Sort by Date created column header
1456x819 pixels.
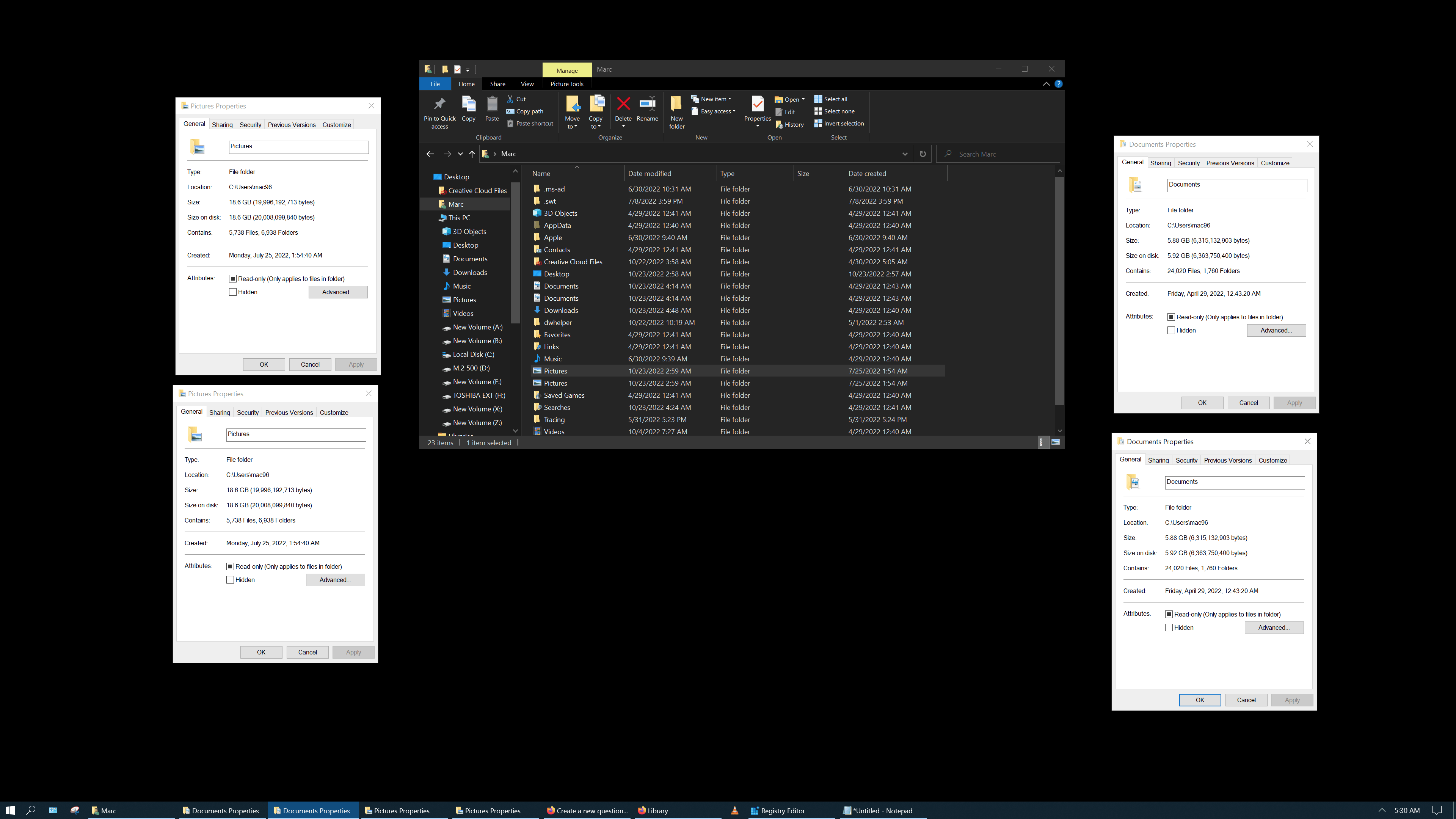pyautogui.click(x=895, y=174)
